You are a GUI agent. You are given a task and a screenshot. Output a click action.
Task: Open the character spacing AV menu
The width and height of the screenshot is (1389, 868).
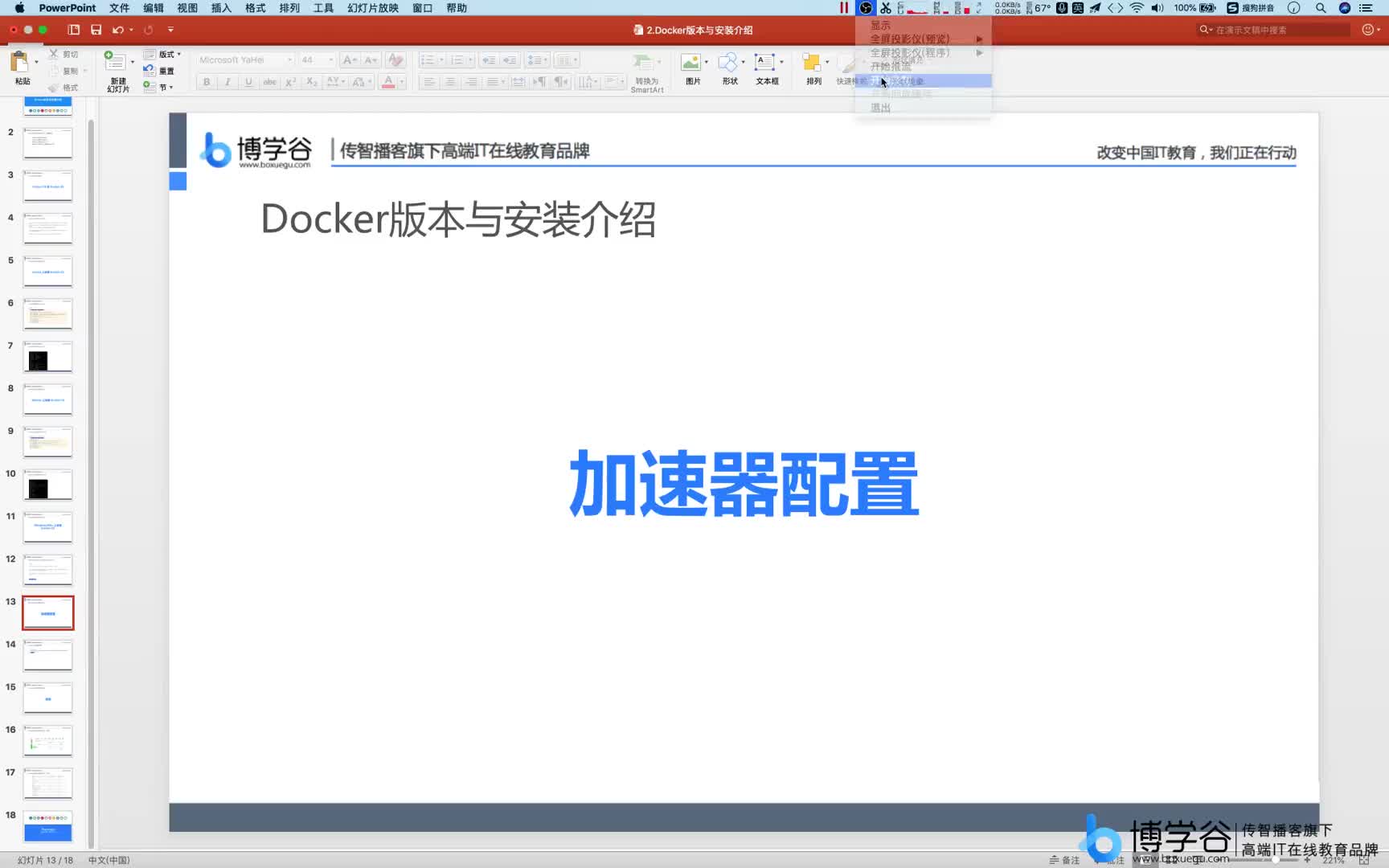pos(336,82)
